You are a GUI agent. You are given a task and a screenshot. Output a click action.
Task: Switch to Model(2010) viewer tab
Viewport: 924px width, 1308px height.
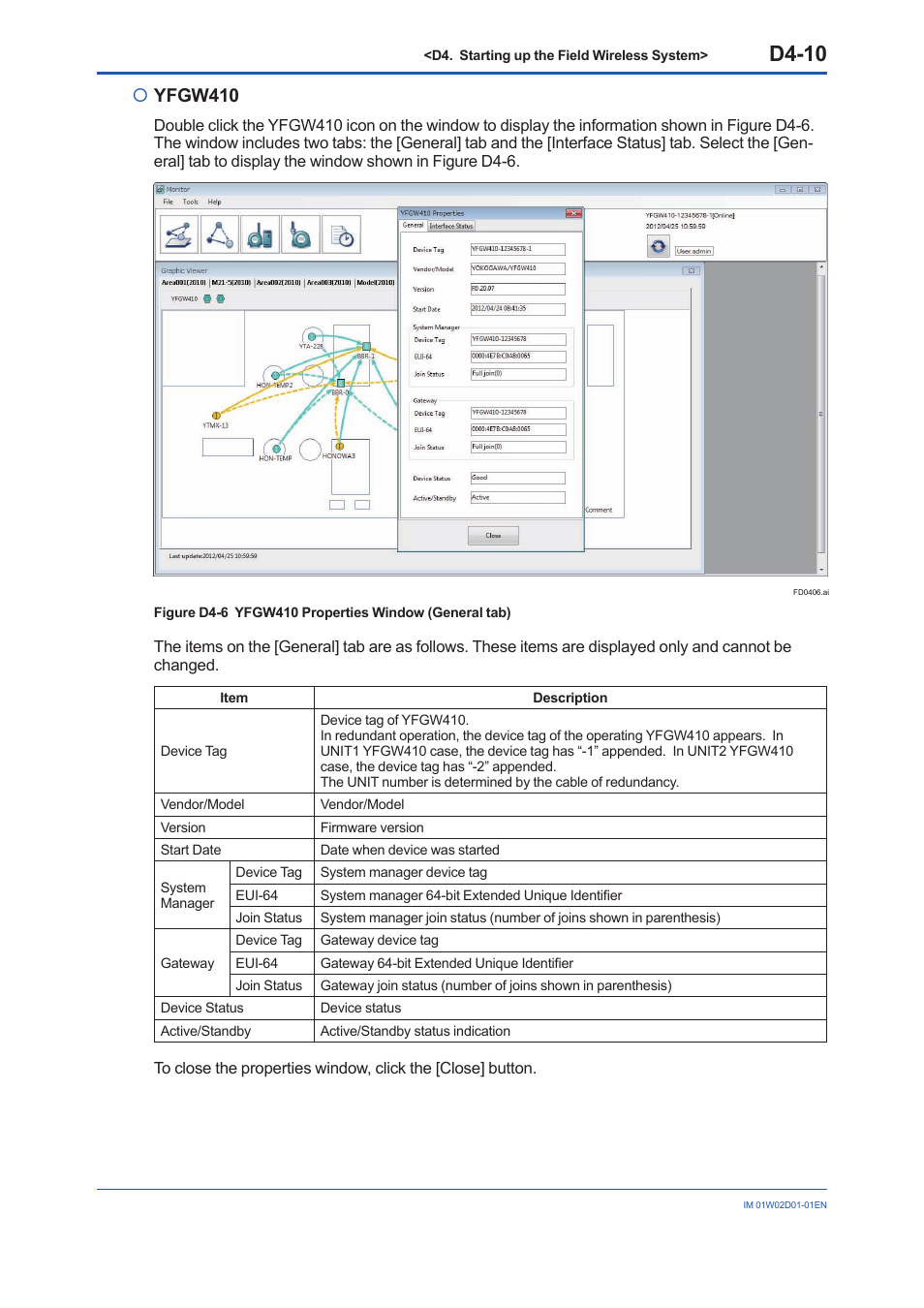pyautogui.click(x=376, y=283)
